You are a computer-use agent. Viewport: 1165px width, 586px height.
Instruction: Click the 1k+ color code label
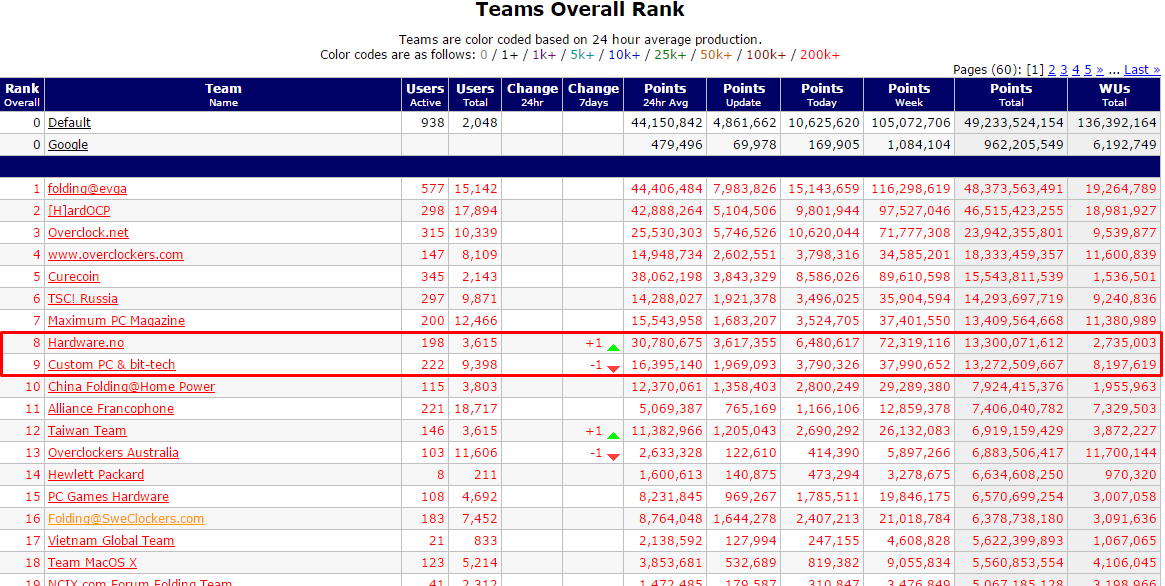pos(544,55)
